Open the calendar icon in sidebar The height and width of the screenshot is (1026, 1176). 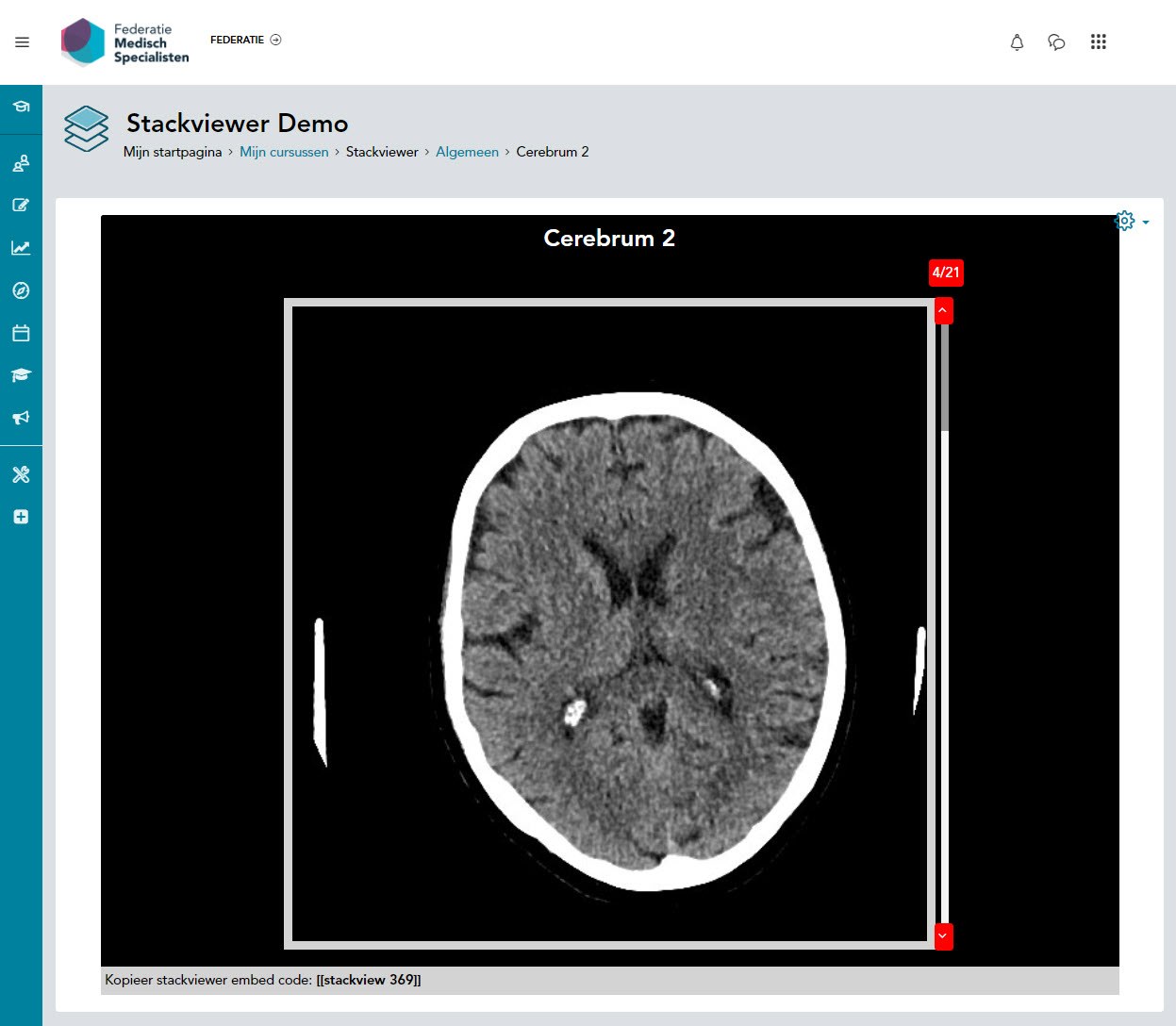tap(21, 333)
